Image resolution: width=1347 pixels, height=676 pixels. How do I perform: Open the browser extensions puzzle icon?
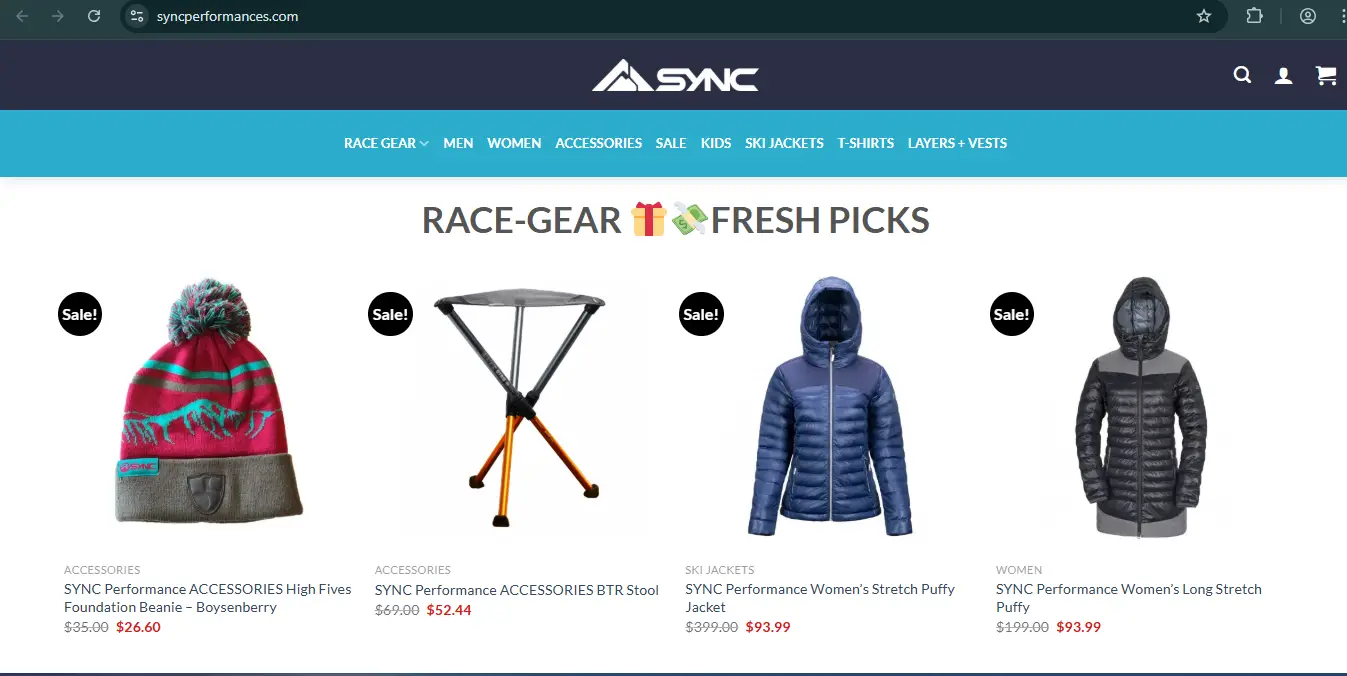1254,16
